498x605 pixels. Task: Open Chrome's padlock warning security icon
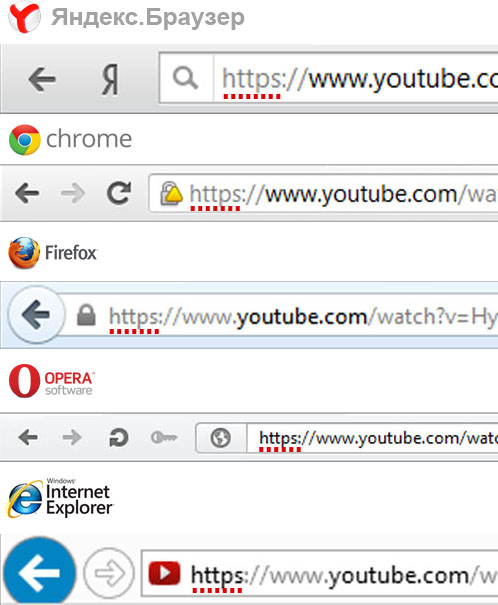(x=171, y=193)
